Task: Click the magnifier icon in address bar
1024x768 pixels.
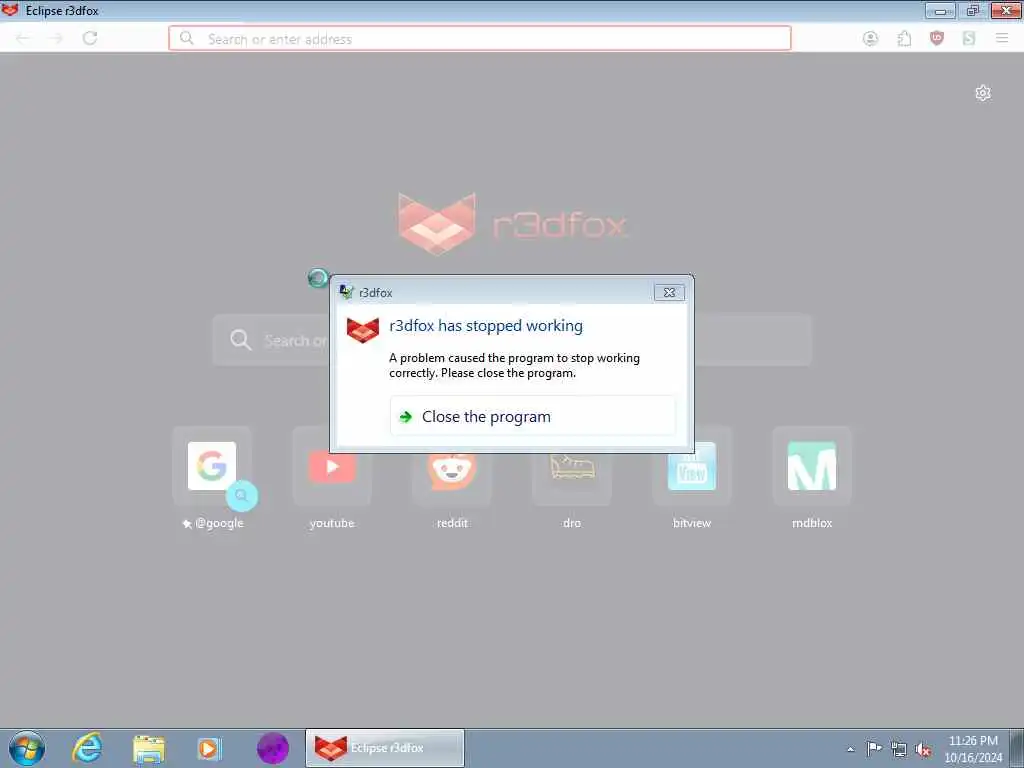Action: click(x=187, y=38)
